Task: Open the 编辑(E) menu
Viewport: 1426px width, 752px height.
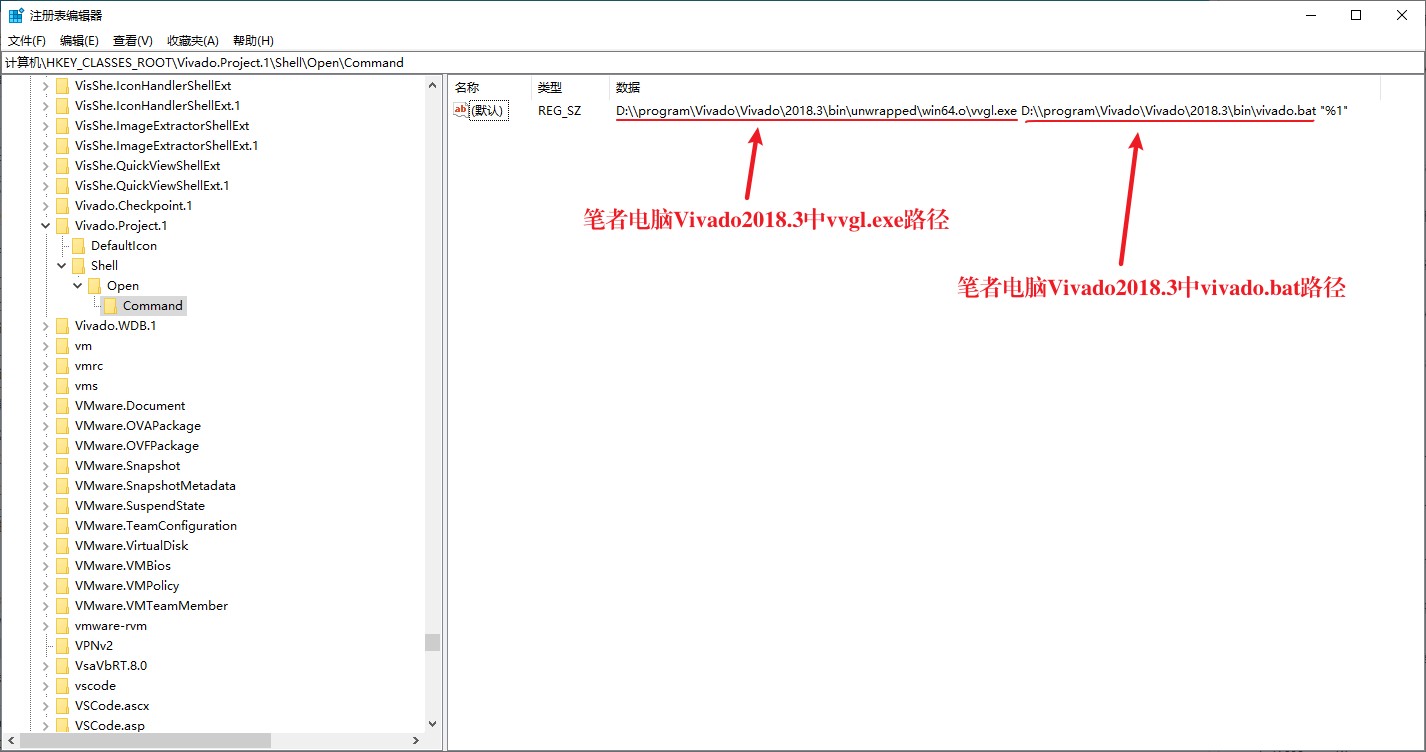Action: [x=79, y=41]
